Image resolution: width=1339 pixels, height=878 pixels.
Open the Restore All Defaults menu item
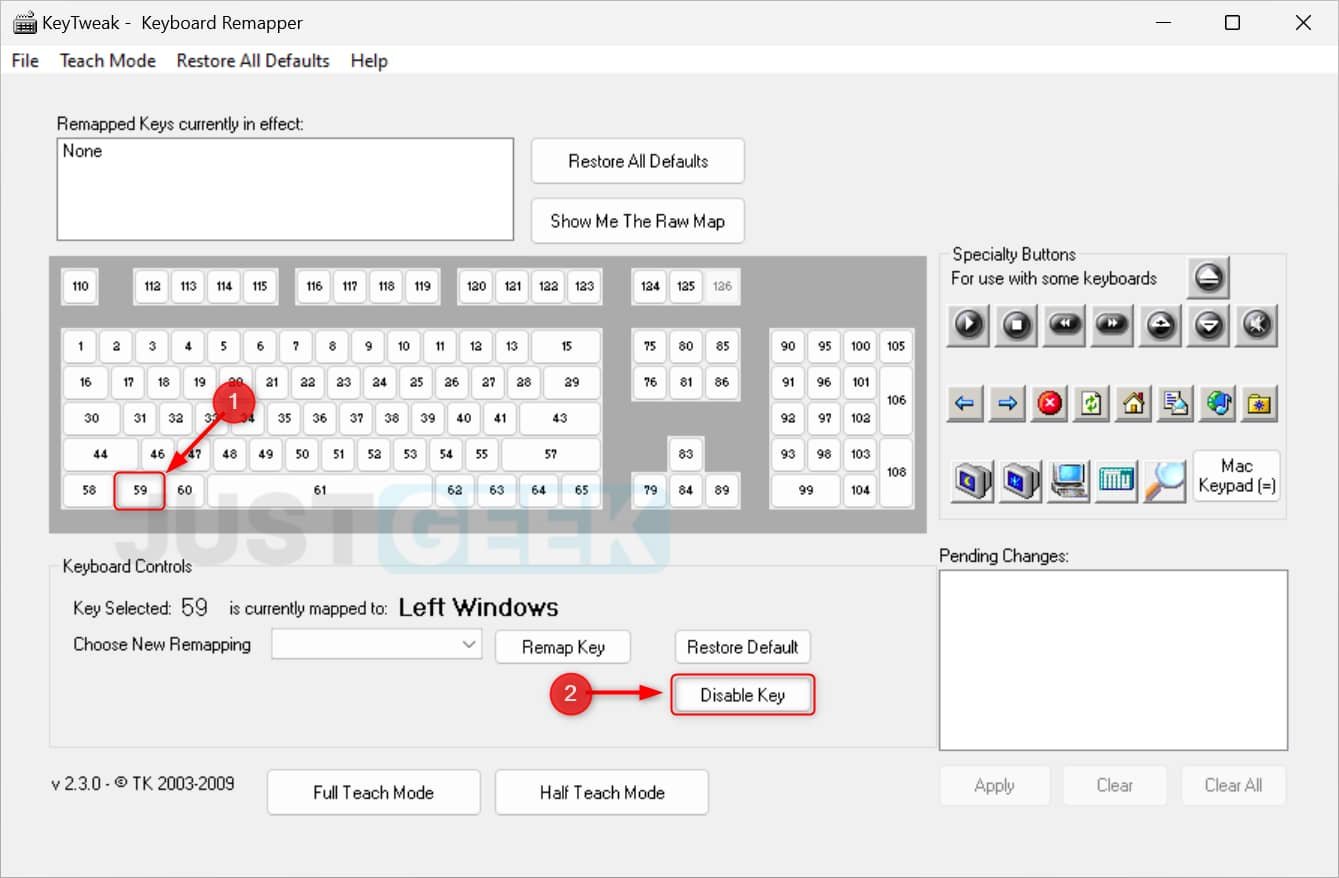click(x=253, y=61)
